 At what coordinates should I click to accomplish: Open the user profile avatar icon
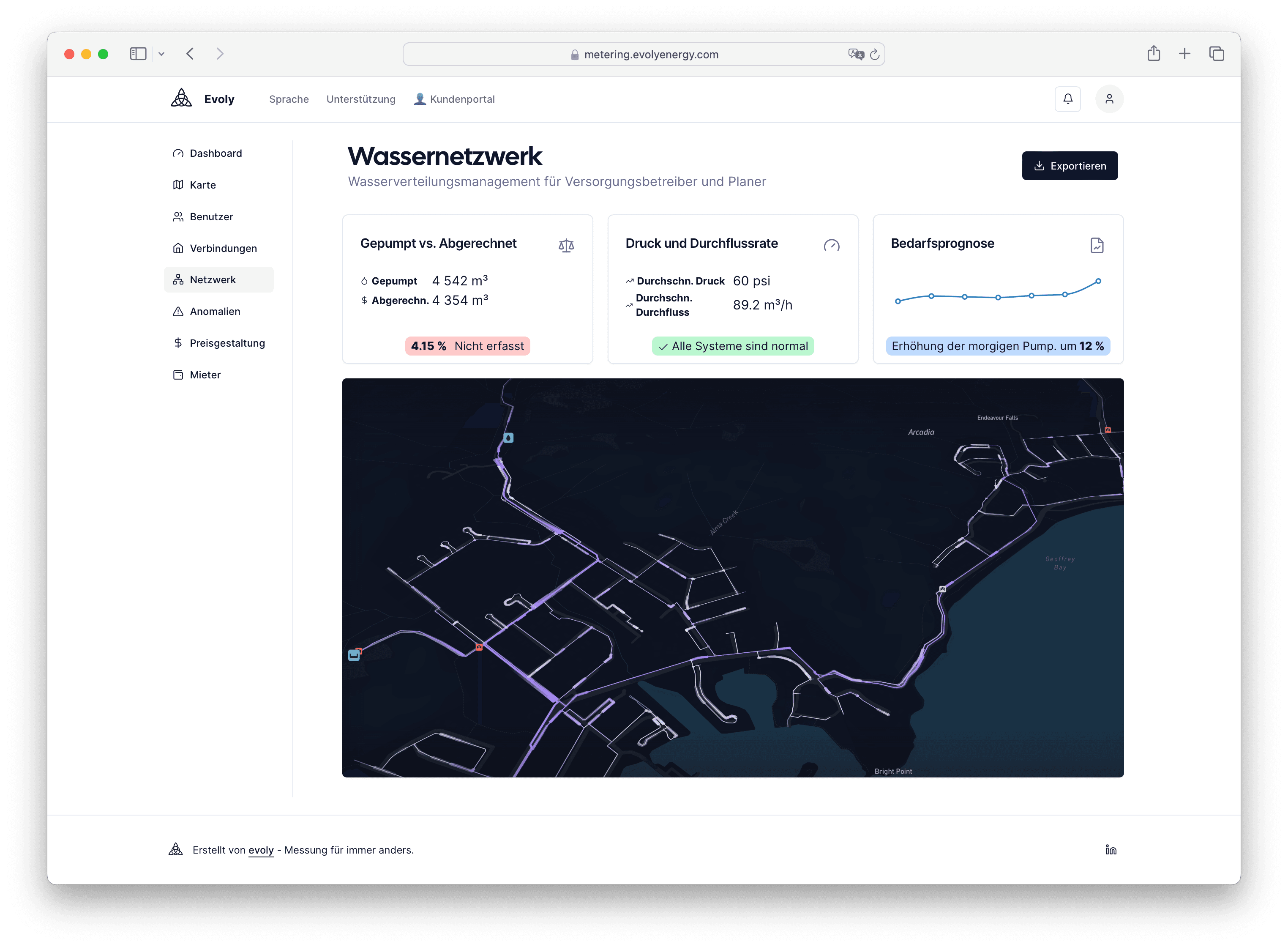pos(1109,99)
